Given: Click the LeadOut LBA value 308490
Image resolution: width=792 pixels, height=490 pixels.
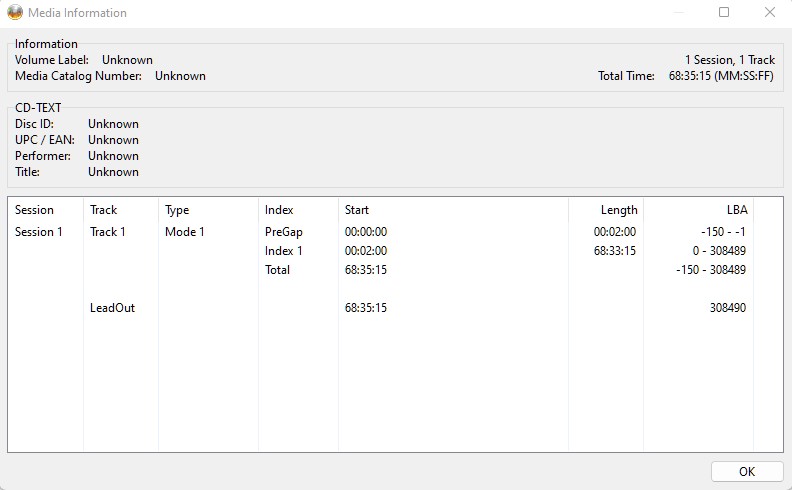Looking at the screenshot, I should point(727,308).
